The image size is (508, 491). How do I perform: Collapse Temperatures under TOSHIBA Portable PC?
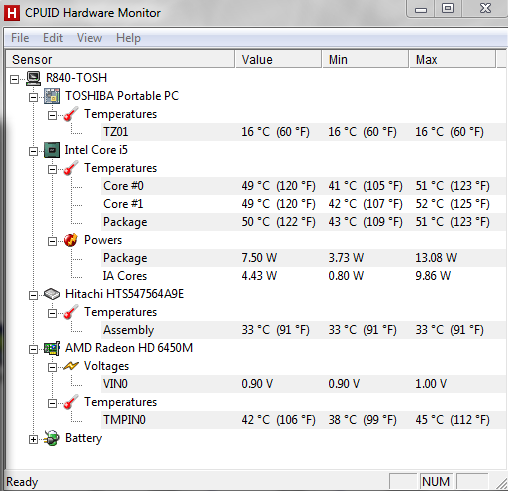52,115
